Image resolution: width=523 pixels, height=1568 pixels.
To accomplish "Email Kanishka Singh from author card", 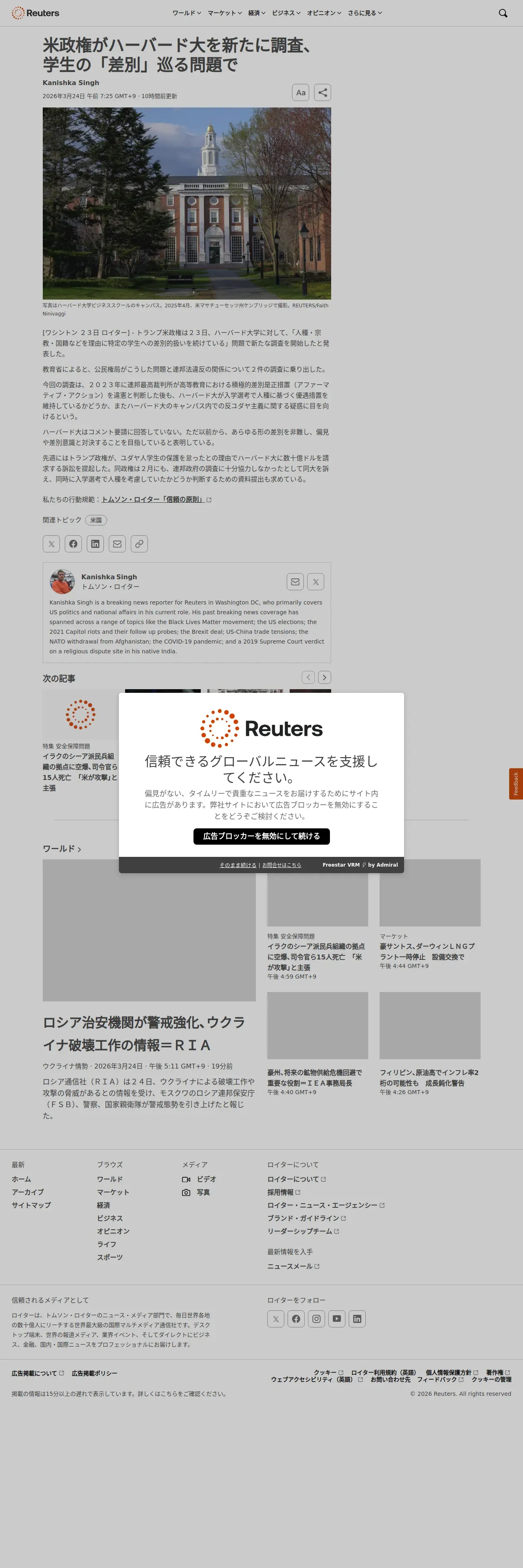I will [295, 582].
